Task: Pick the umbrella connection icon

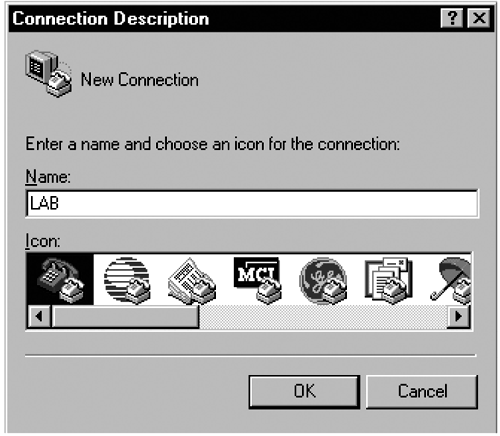Action: [x=450, y=281]
